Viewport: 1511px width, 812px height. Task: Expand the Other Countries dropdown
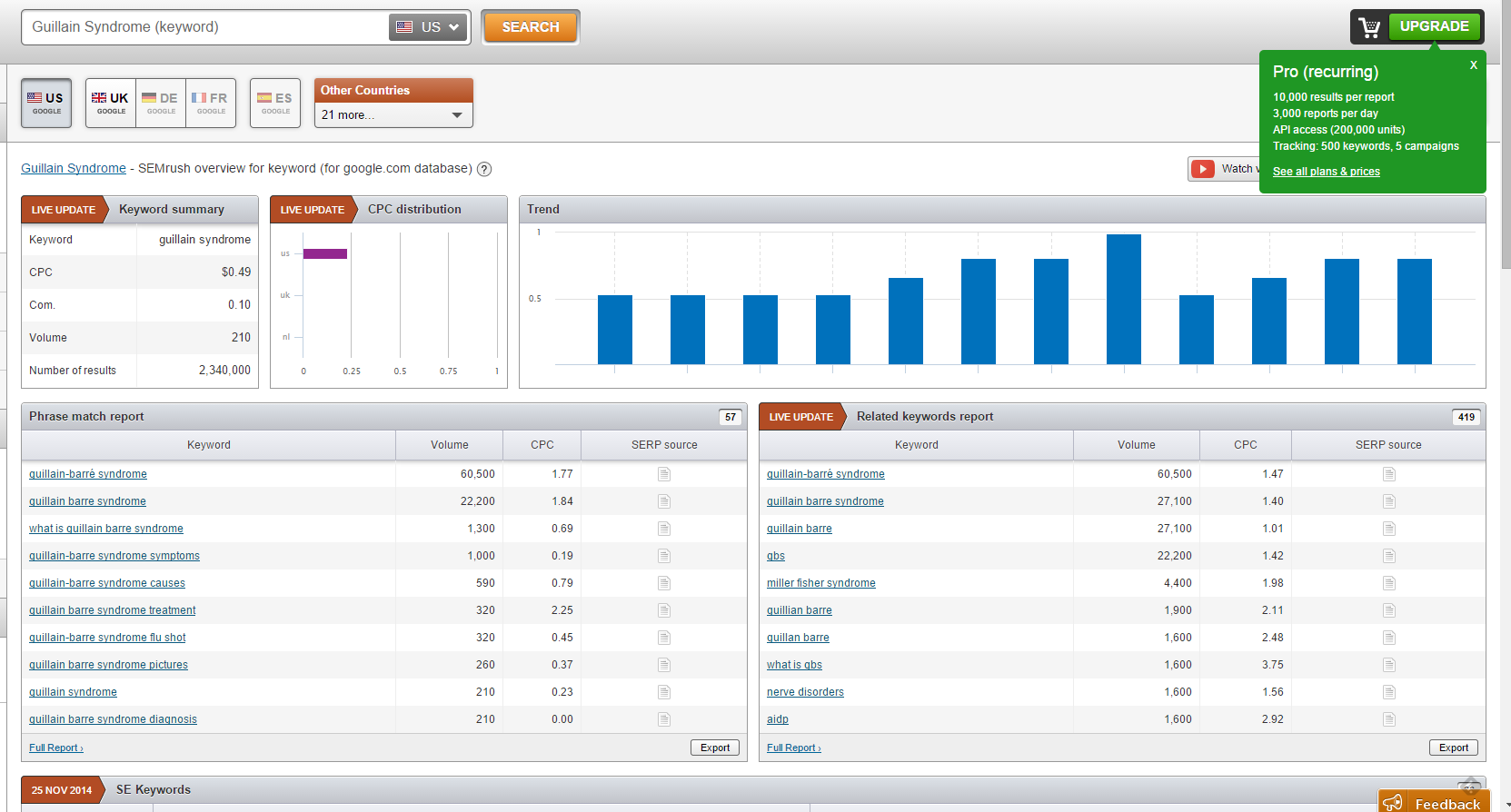coord(393,115)
